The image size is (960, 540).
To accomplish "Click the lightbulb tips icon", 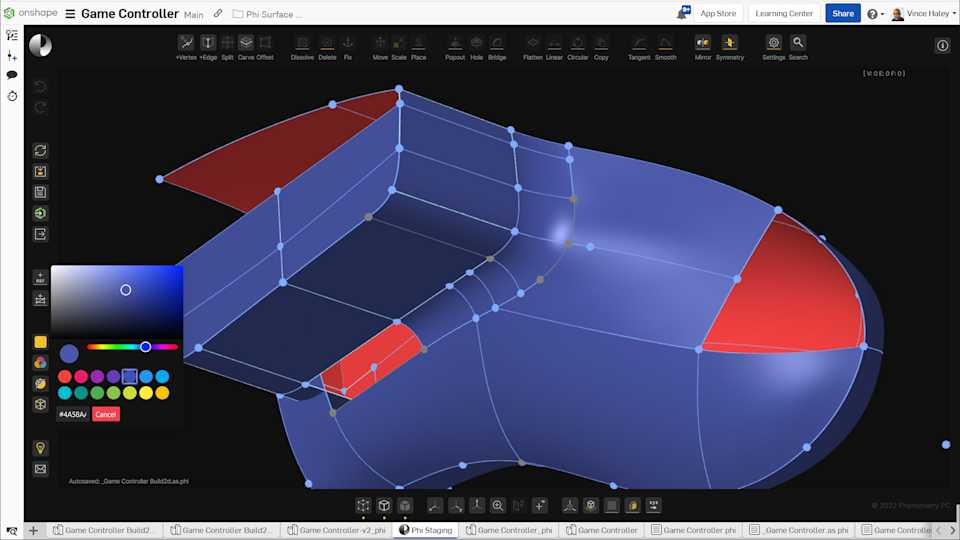I will (x=40, y=448).
